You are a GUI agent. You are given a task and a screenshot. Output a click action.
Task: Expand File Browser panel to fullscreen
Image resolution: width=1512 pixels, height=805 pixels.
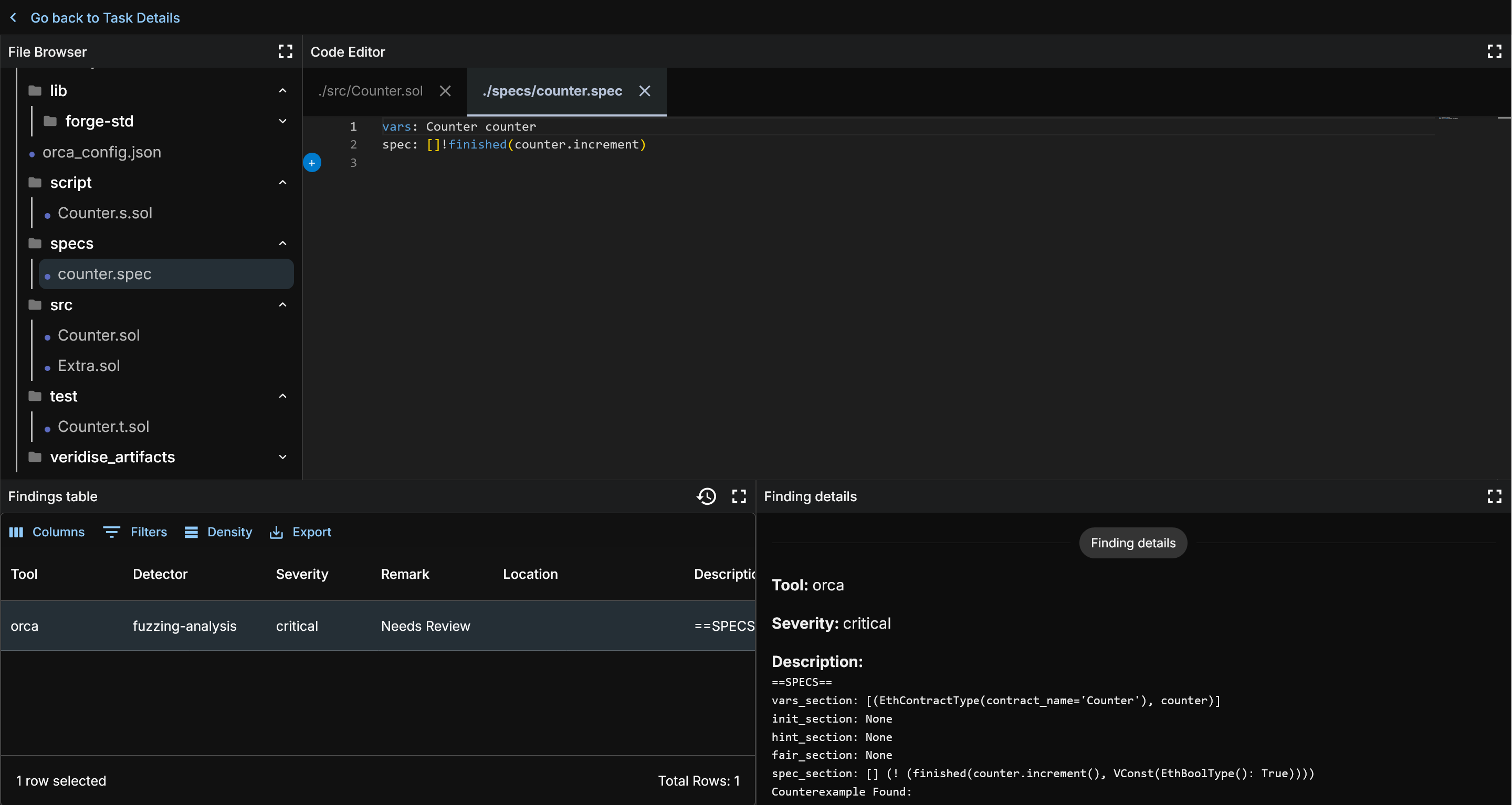[285, 51]
